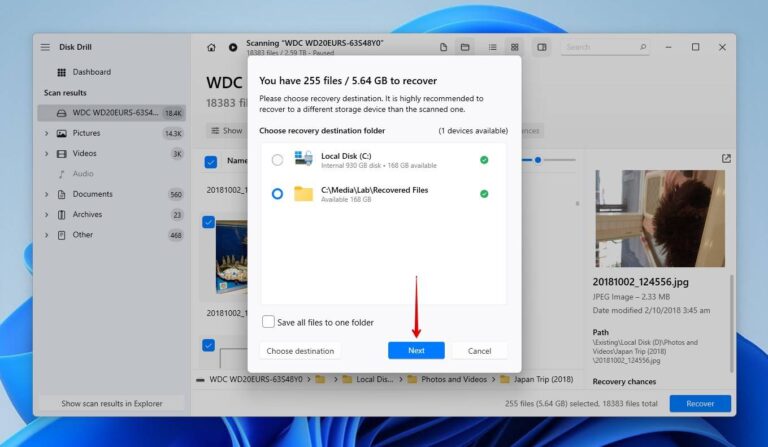768x447 pixels.
Task: Click the Next button
Action: click(x=416, y=351)
